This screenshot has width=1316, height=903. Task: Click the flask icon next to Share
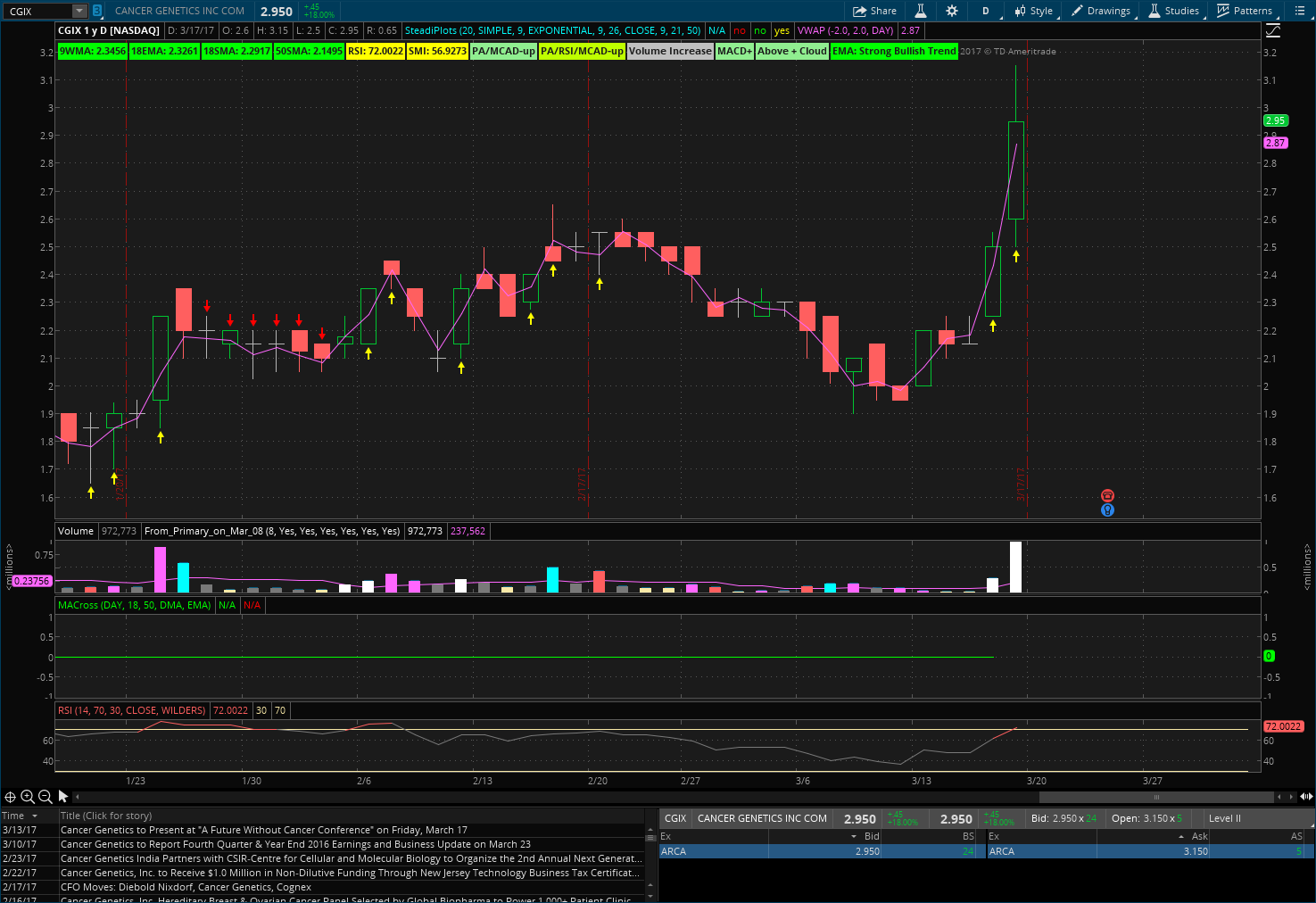920,11
